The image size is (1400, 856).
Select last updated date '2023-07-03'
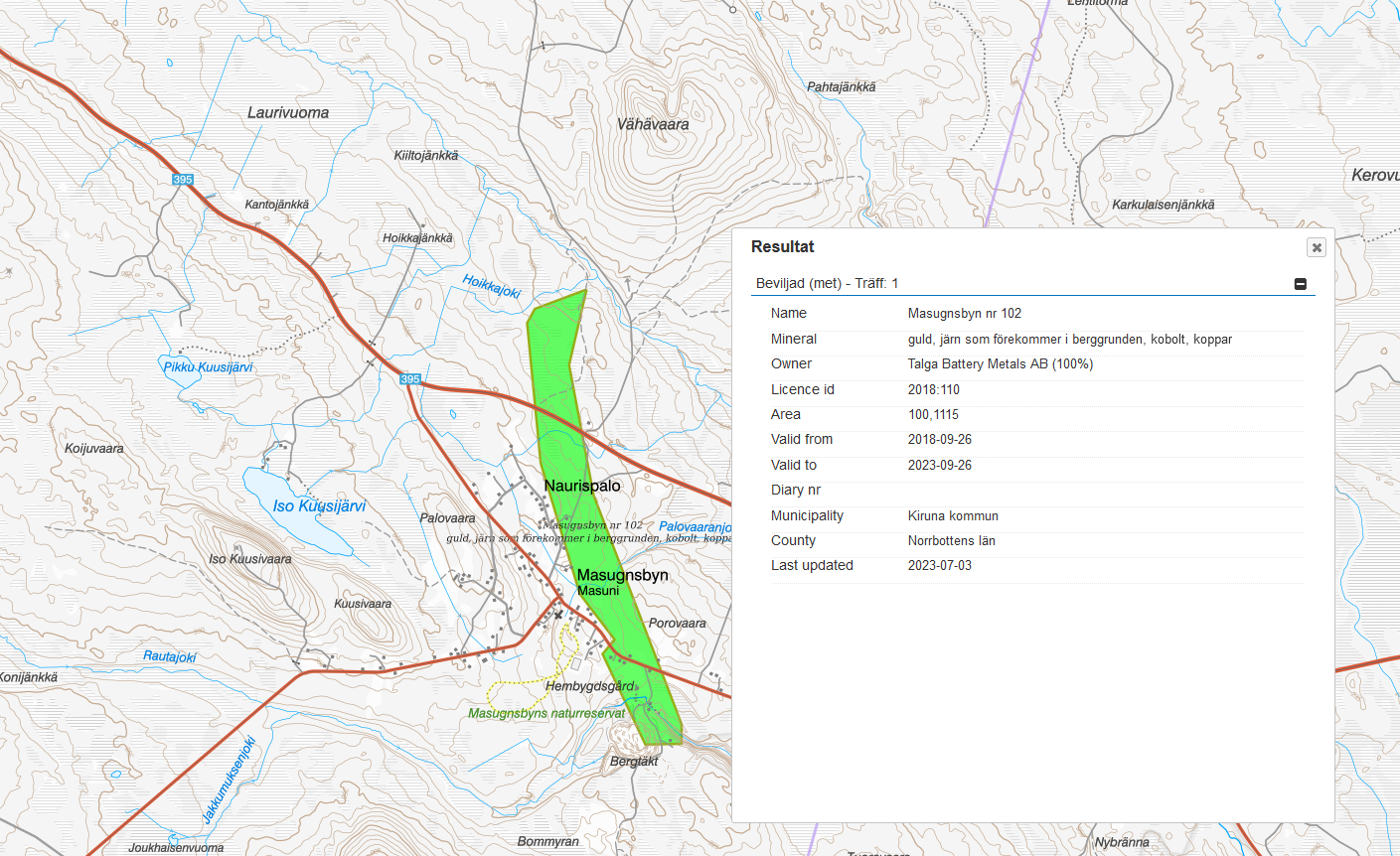point(940,565)
